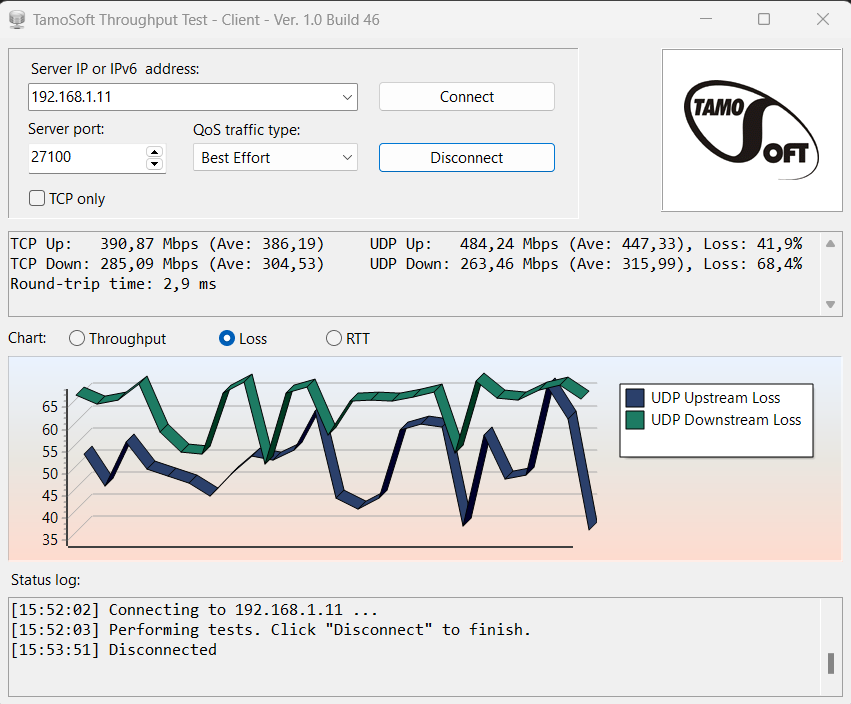Click the '[15:53:51] Disconnected' log line
The image size is (851, 704).
113,650
